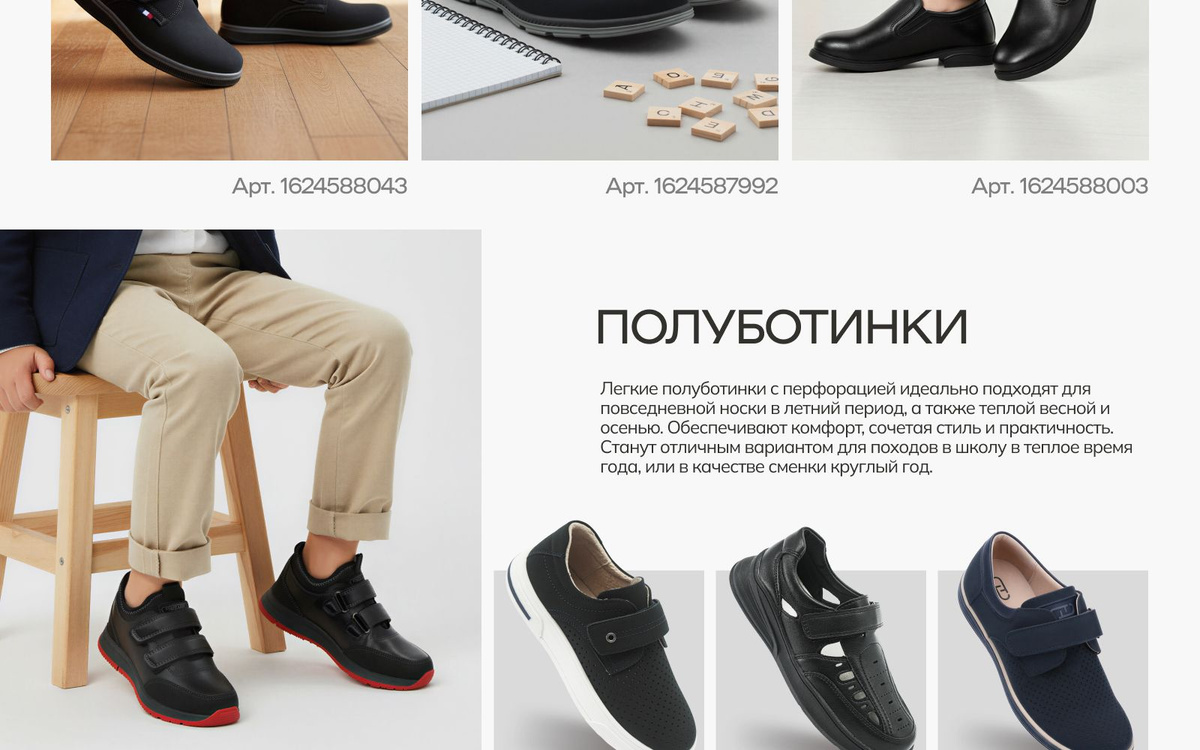Screen dimensions: 1200x750
Task: Click the velcro strap on navy shoe
Action: click(x=1056, y=633)
